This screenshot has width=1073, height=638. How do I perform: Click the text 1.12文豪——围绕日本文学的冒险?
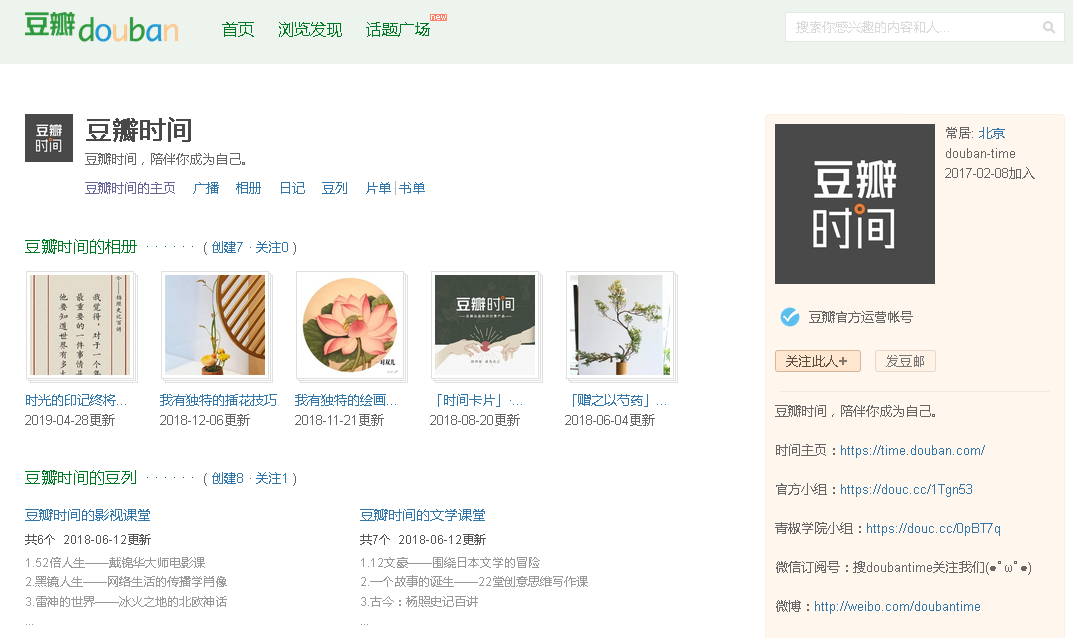450,563
